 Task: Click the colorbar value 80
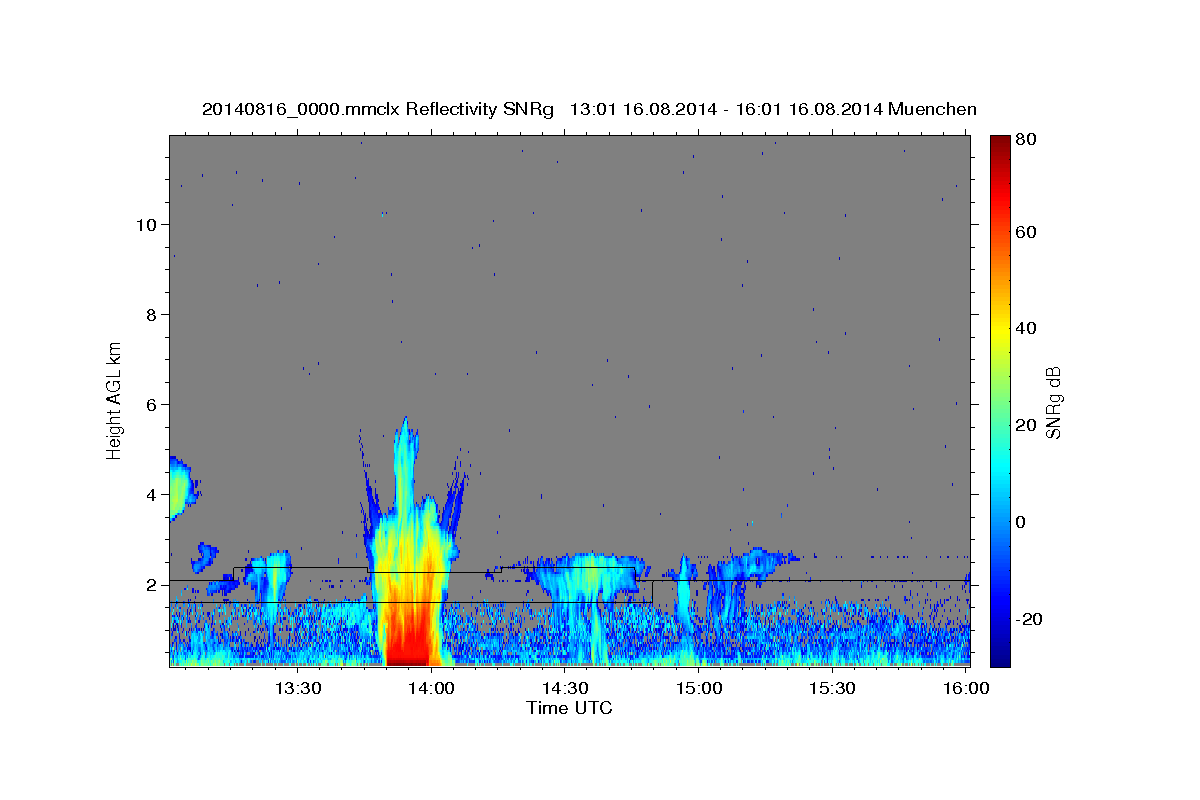1025,139
